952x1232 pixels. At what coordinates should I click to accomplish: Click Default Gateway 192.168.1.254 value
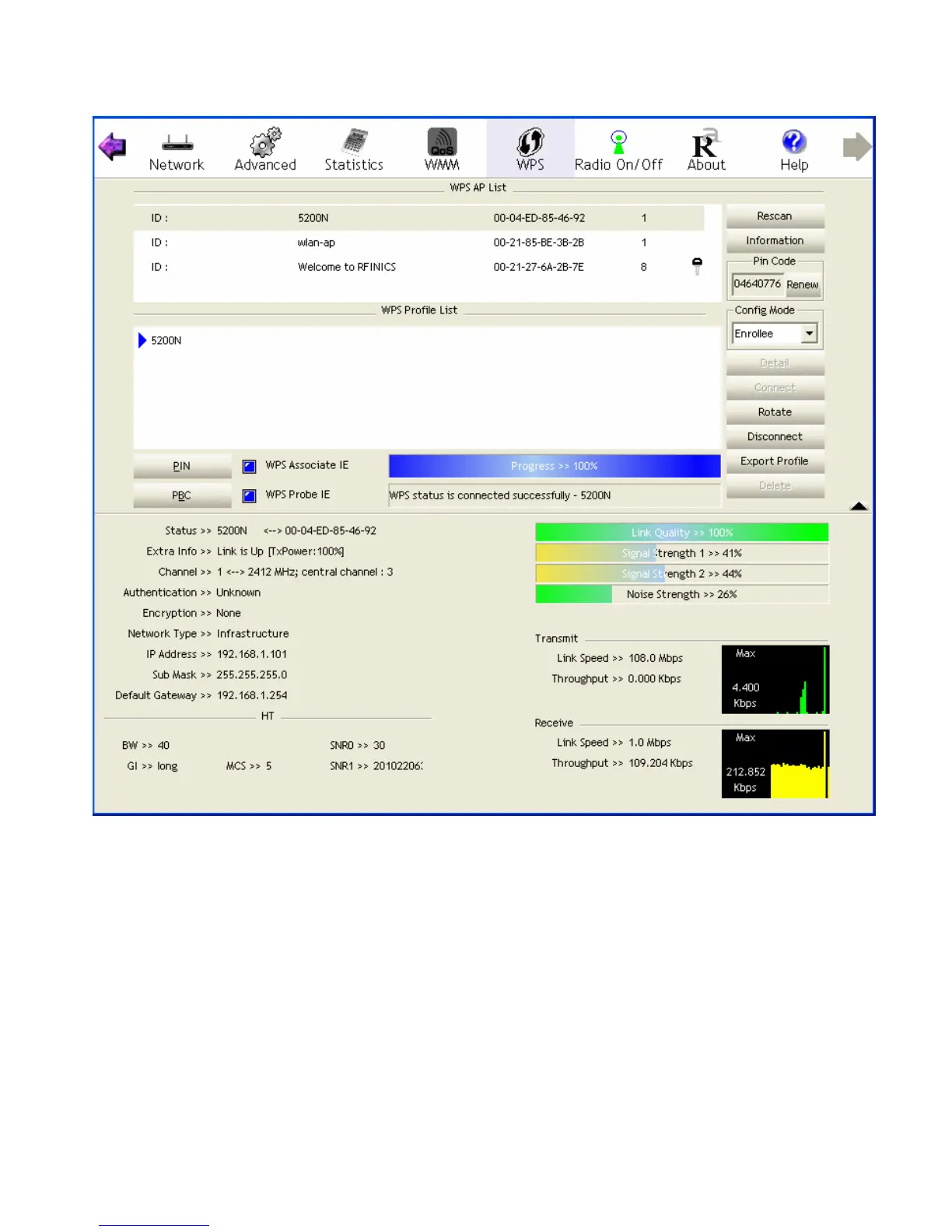tap(252, 695)
